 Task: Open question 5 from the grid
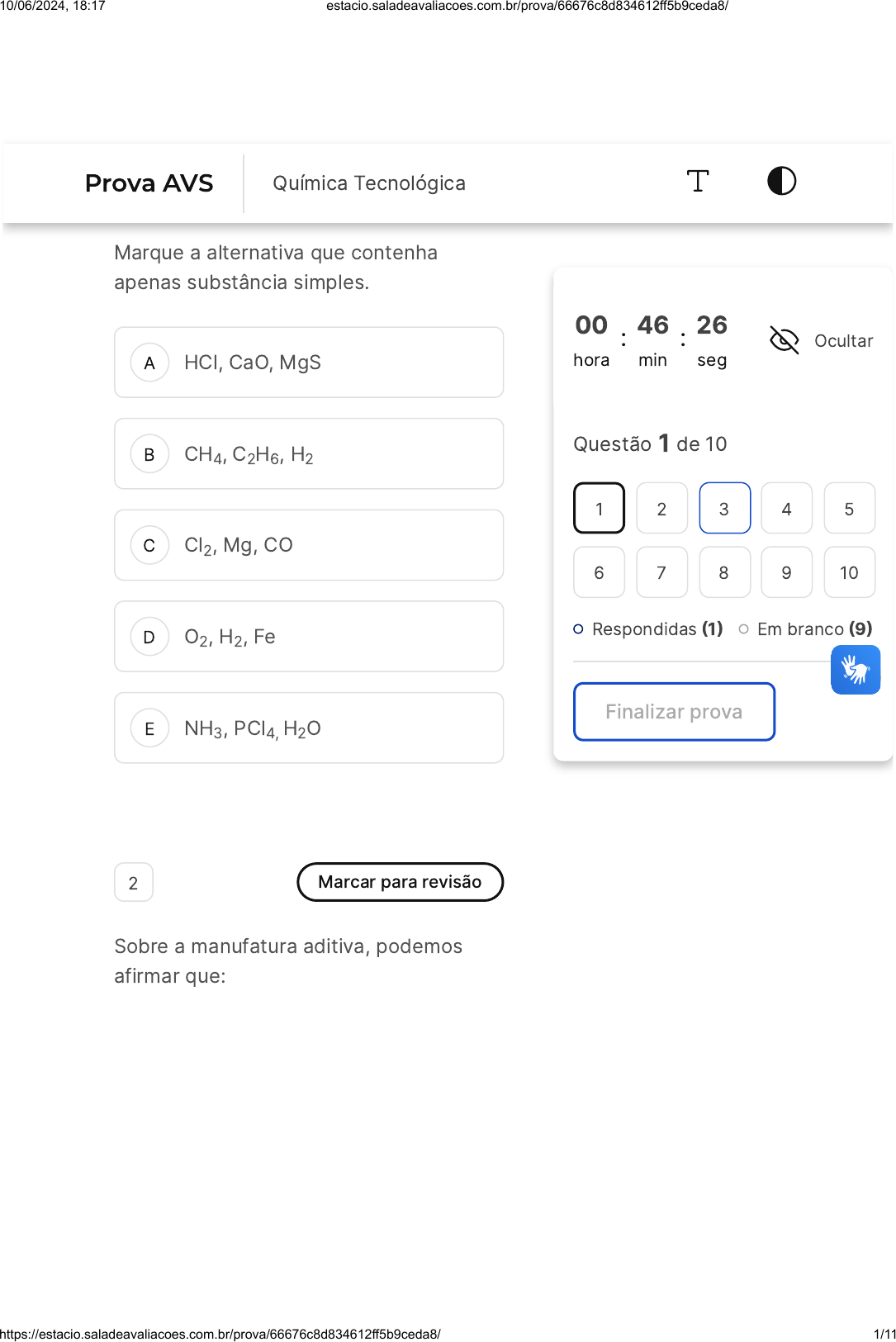849,509
